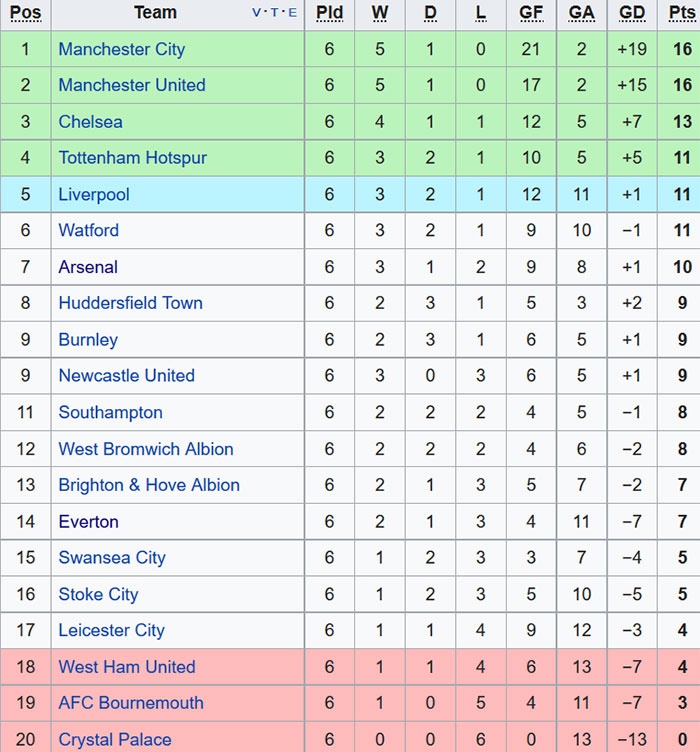Click the Liverpool team link
Image resolution: width=700 pixels, height=752 pixels.
point(94,194)
